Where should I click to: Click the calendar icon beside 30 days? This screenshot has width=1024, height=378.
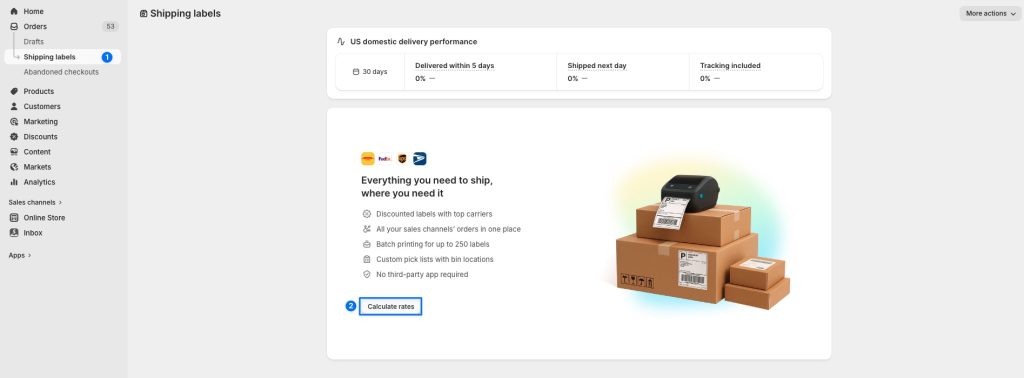click(x=356, y=72)
